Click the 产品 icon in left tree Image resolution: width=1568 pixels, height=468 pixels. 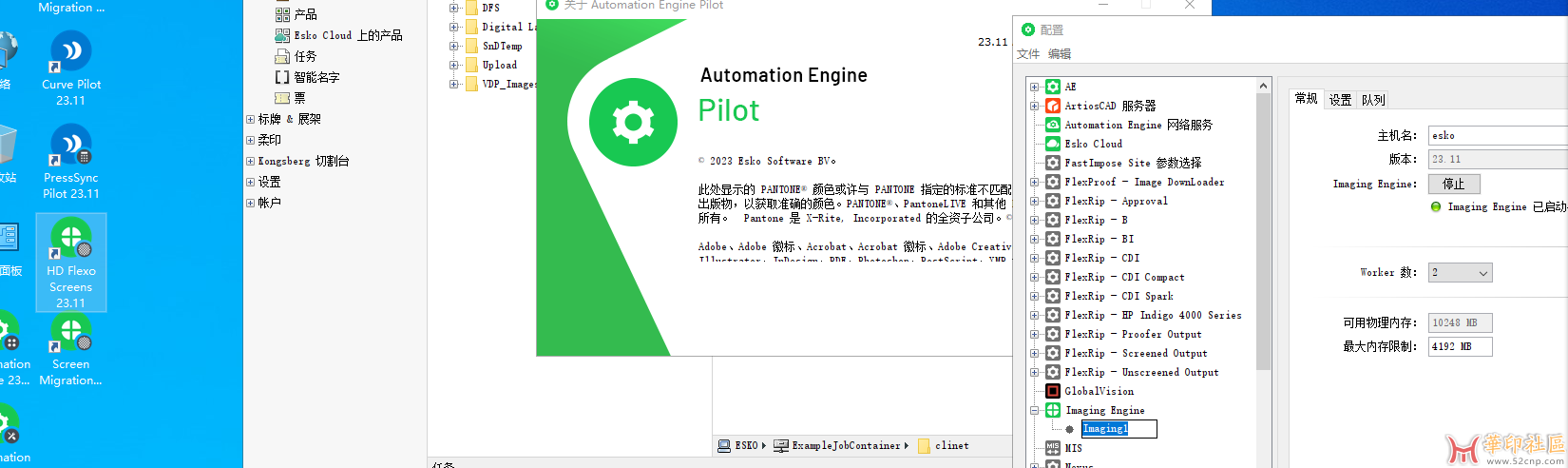click(x=282, y=14)
